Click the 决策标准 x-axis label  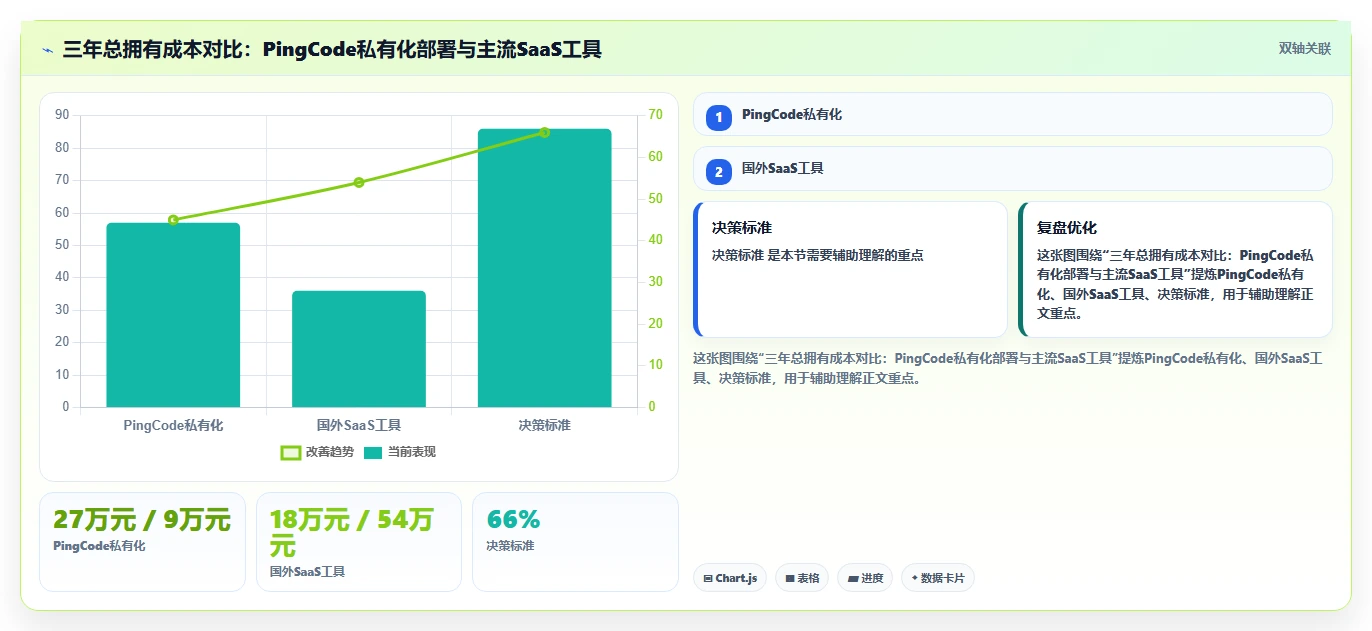(x=544, y=425)
